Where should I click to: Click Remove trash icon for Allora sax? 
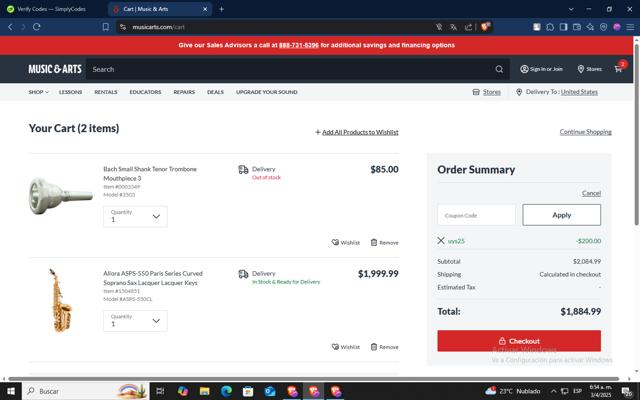373,347
